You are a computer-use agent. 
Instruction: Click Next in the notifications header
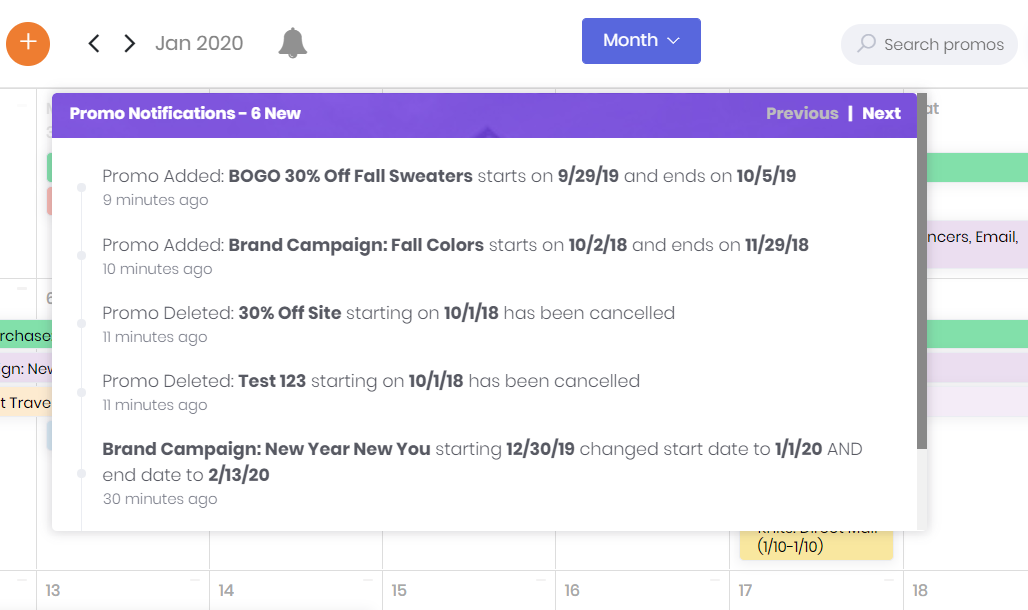[x=881, y=113]
